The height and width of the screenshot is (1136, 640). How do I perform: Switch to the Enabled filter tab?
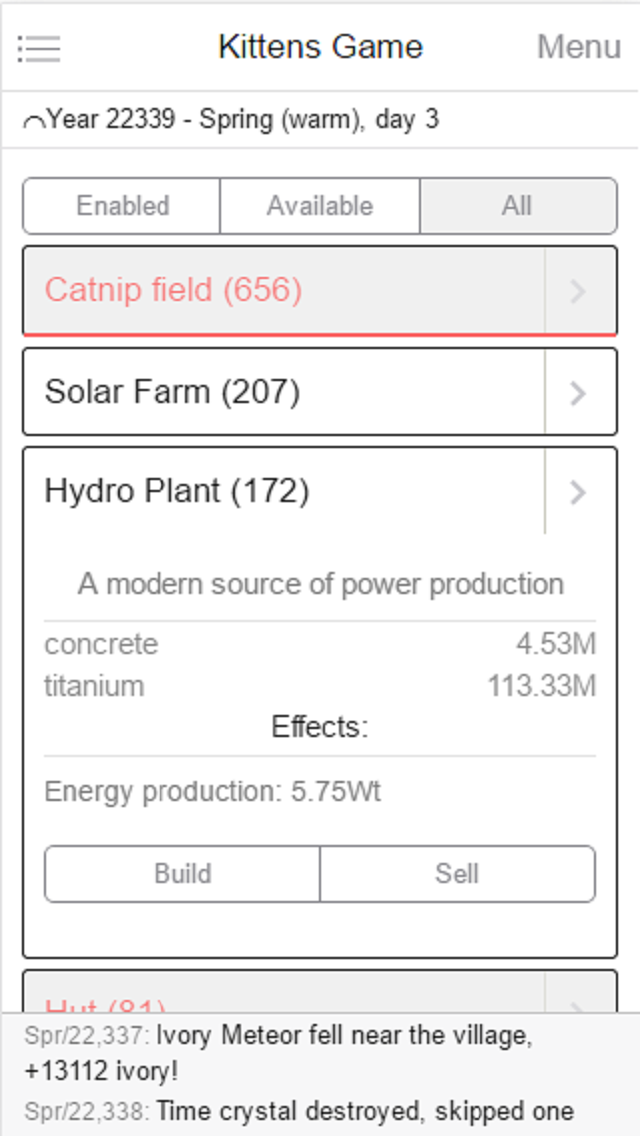122,206
